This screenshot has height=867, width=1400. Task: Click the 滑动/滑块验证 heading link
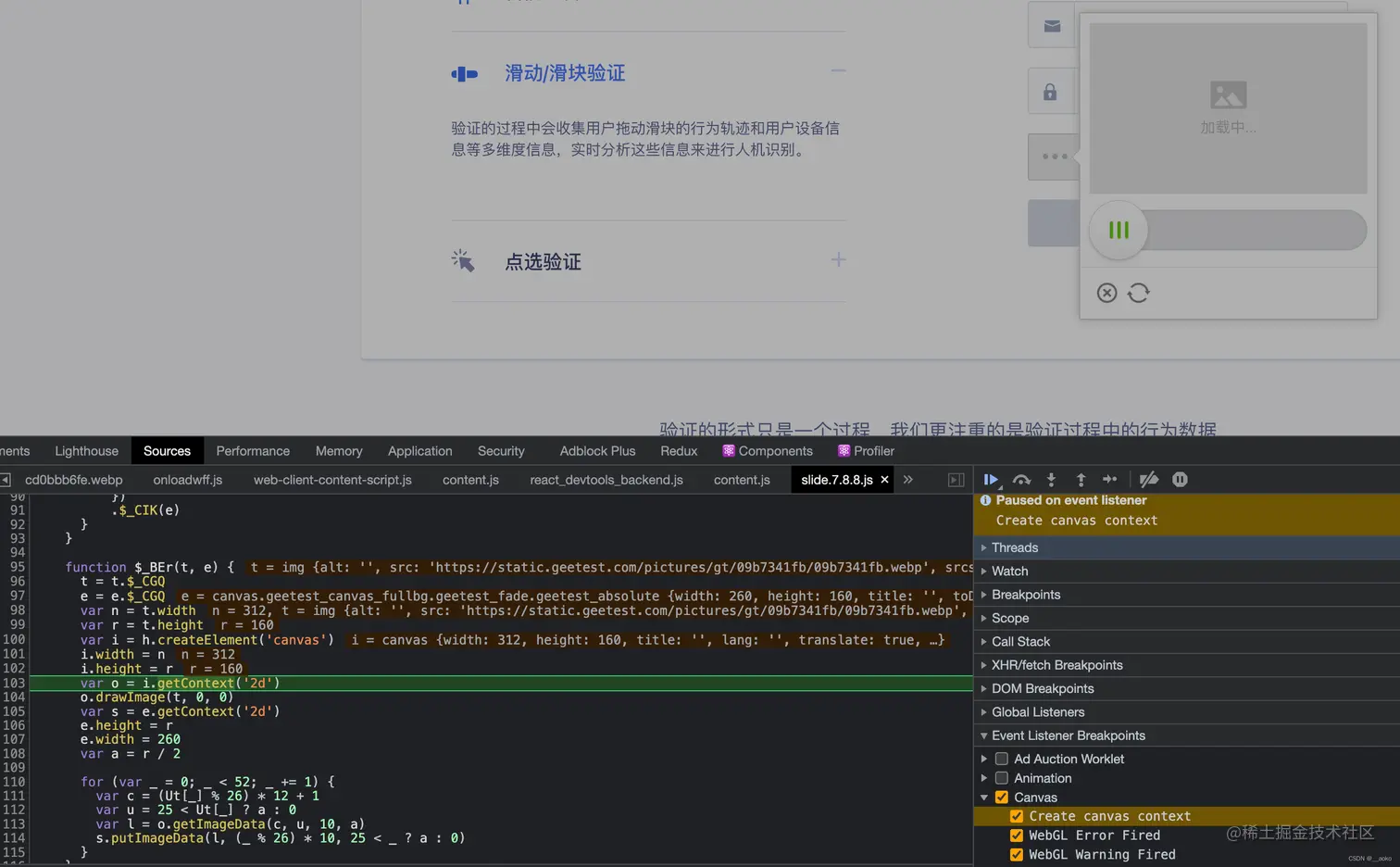click(565, 73)
